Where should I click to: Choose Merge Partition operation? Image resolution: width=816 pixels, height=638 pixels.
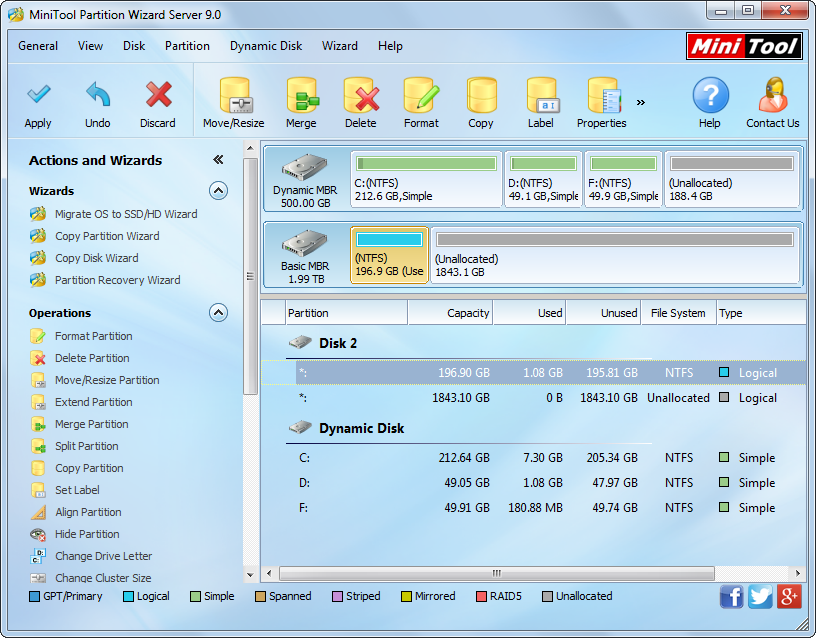coord(92,424)
